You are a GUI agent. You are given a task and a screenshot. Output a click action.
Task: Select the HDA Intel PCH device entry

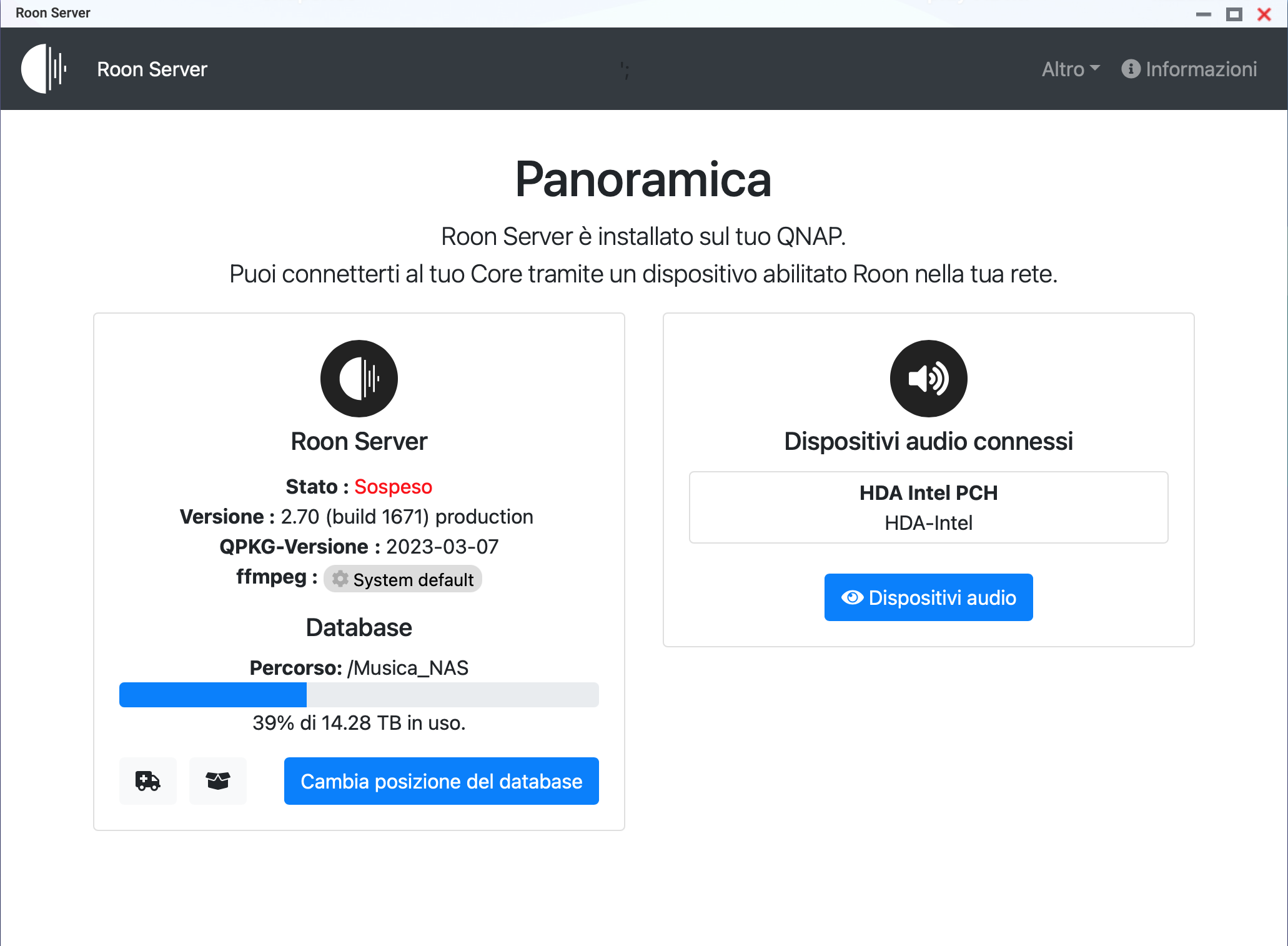click(929, 507)
